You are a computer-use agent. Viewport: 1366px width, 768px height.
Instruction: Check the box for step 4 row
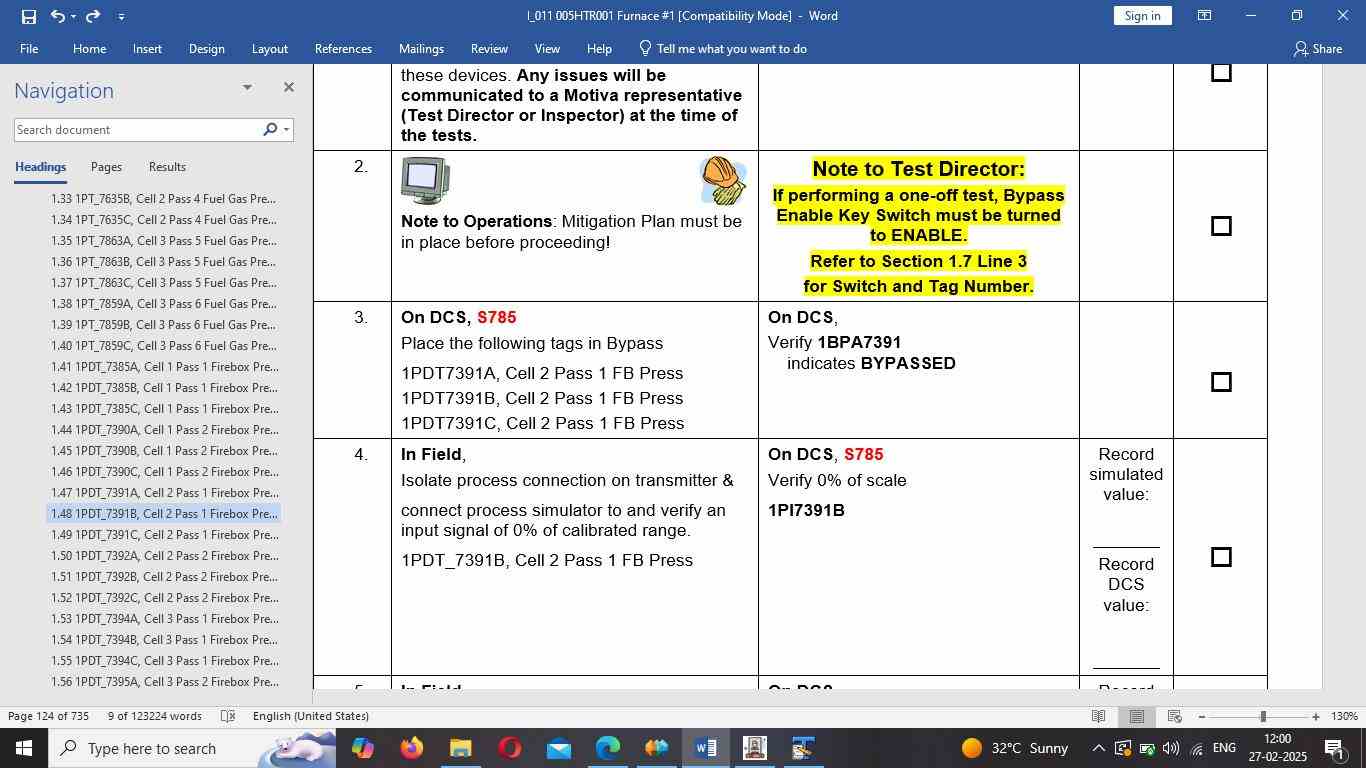1221,557
